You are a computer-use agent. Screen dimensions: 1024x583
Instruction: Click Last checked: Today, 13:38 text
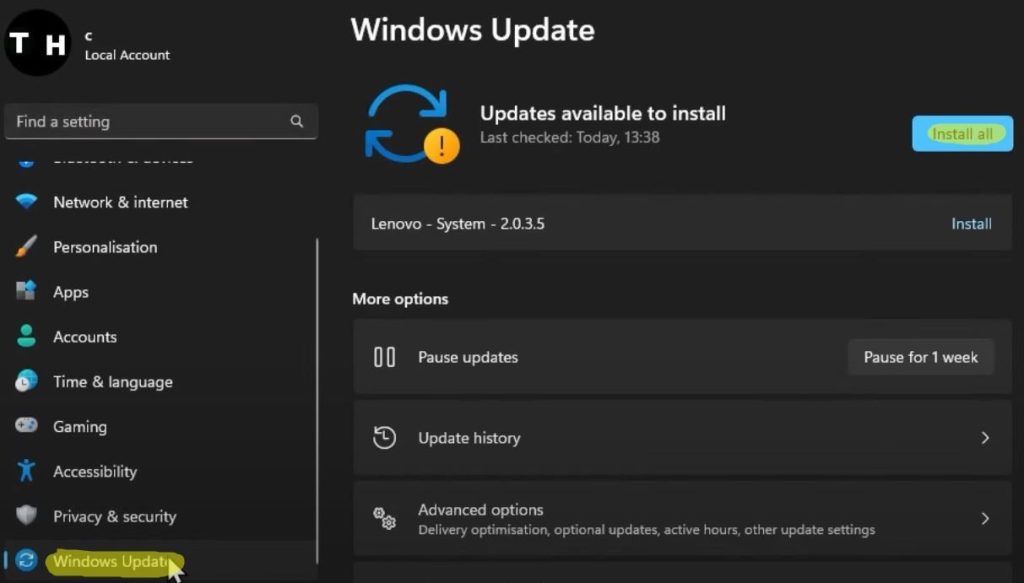[569, 138]
